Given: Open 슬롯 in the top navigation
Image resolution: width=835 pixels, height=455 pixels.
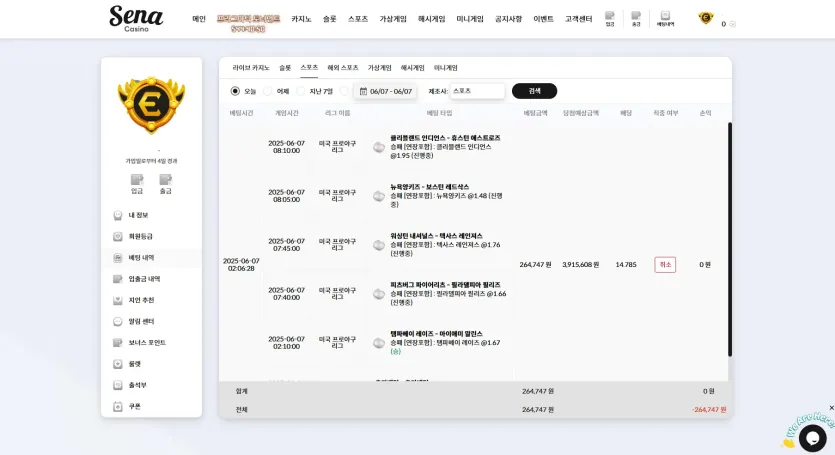Looking at the screenshot, I should point(330,19).
